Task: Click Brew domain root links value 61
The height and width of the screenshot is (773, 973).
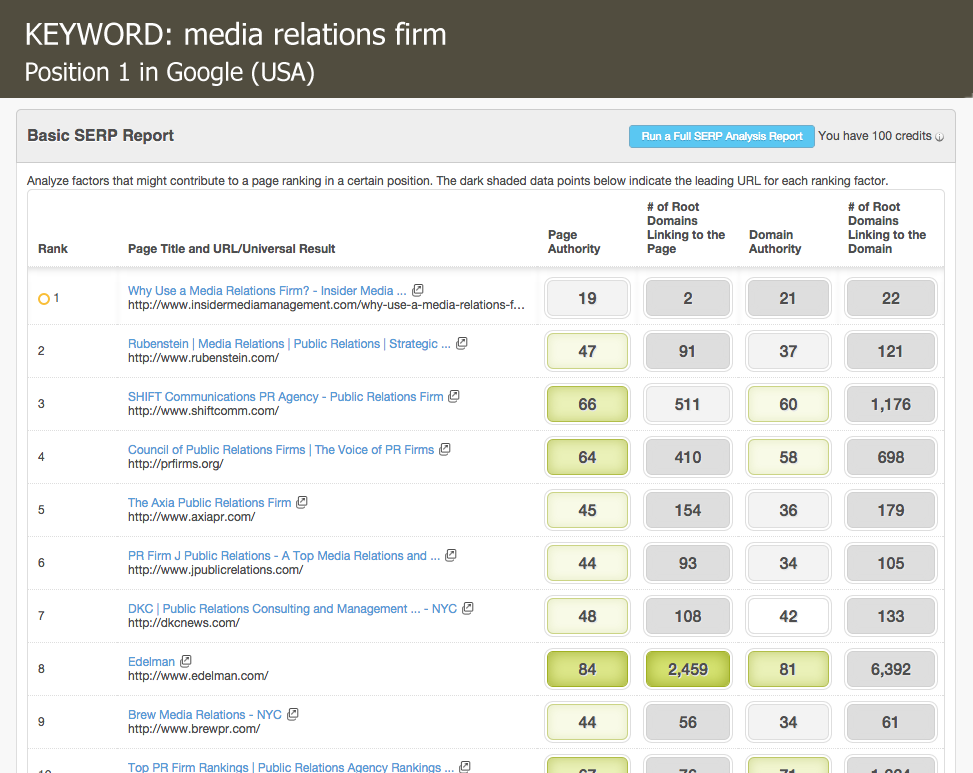Action: (890, 723)
